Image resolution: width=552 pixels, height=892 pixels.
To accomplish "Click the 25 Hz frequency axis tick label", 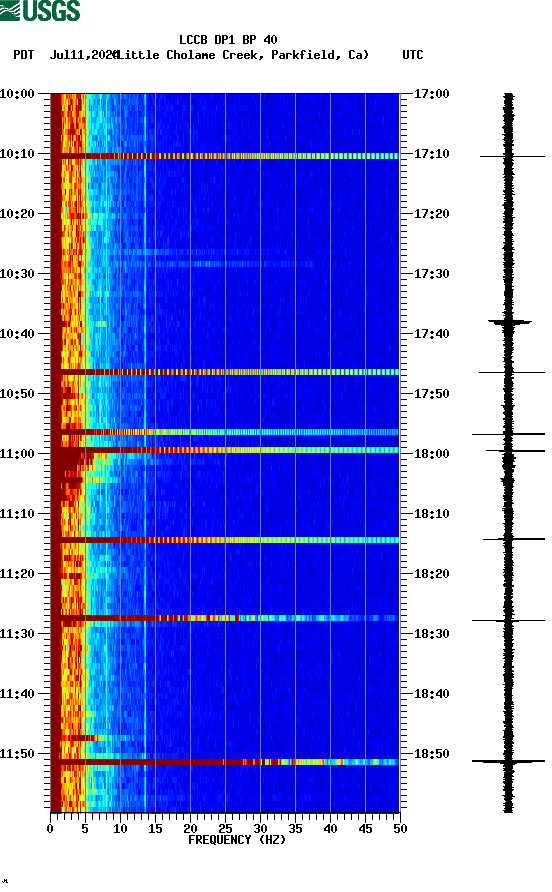I will pos(225,829).
